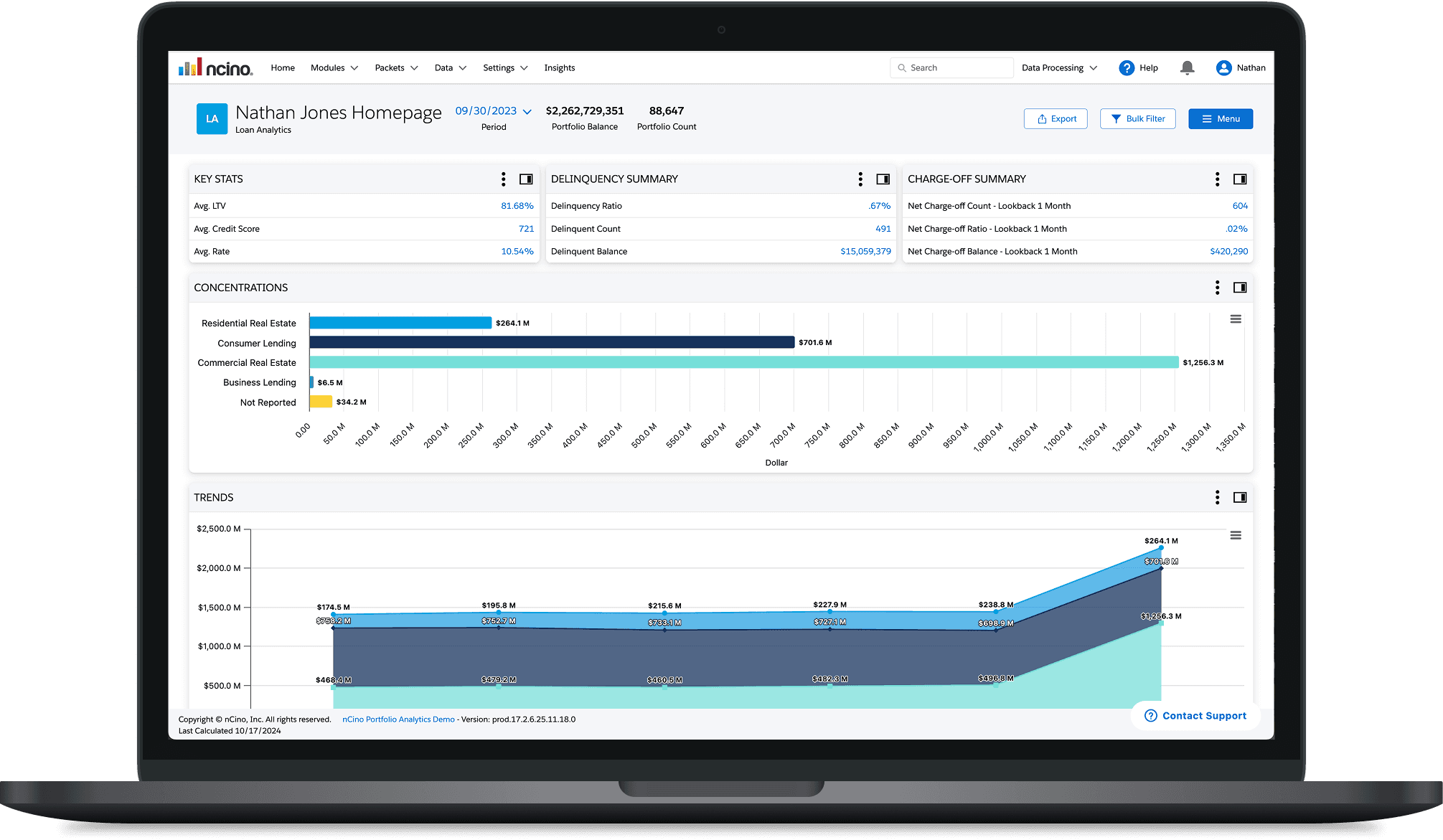Click the Help question mark icon
1443x840 pixels.
(1127, 68)
